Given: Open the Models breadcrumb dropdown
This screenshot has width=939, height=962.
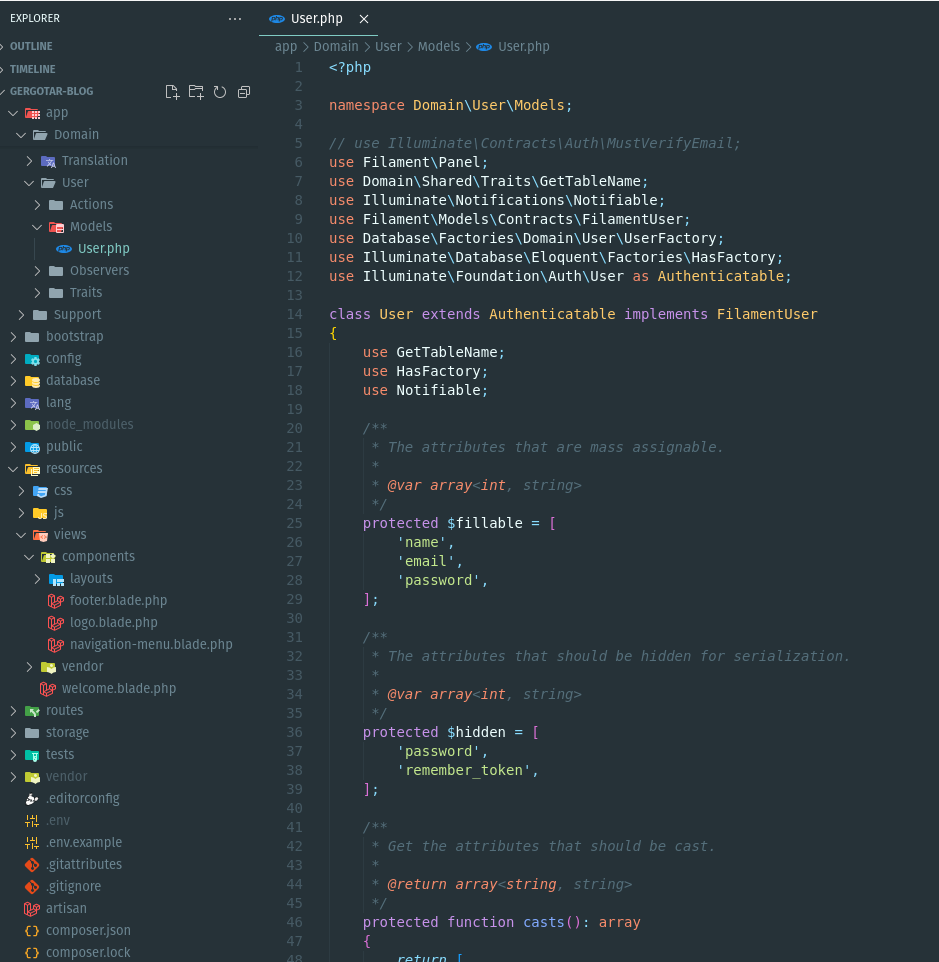Looking at the screenshot, I should pos(437,46).
